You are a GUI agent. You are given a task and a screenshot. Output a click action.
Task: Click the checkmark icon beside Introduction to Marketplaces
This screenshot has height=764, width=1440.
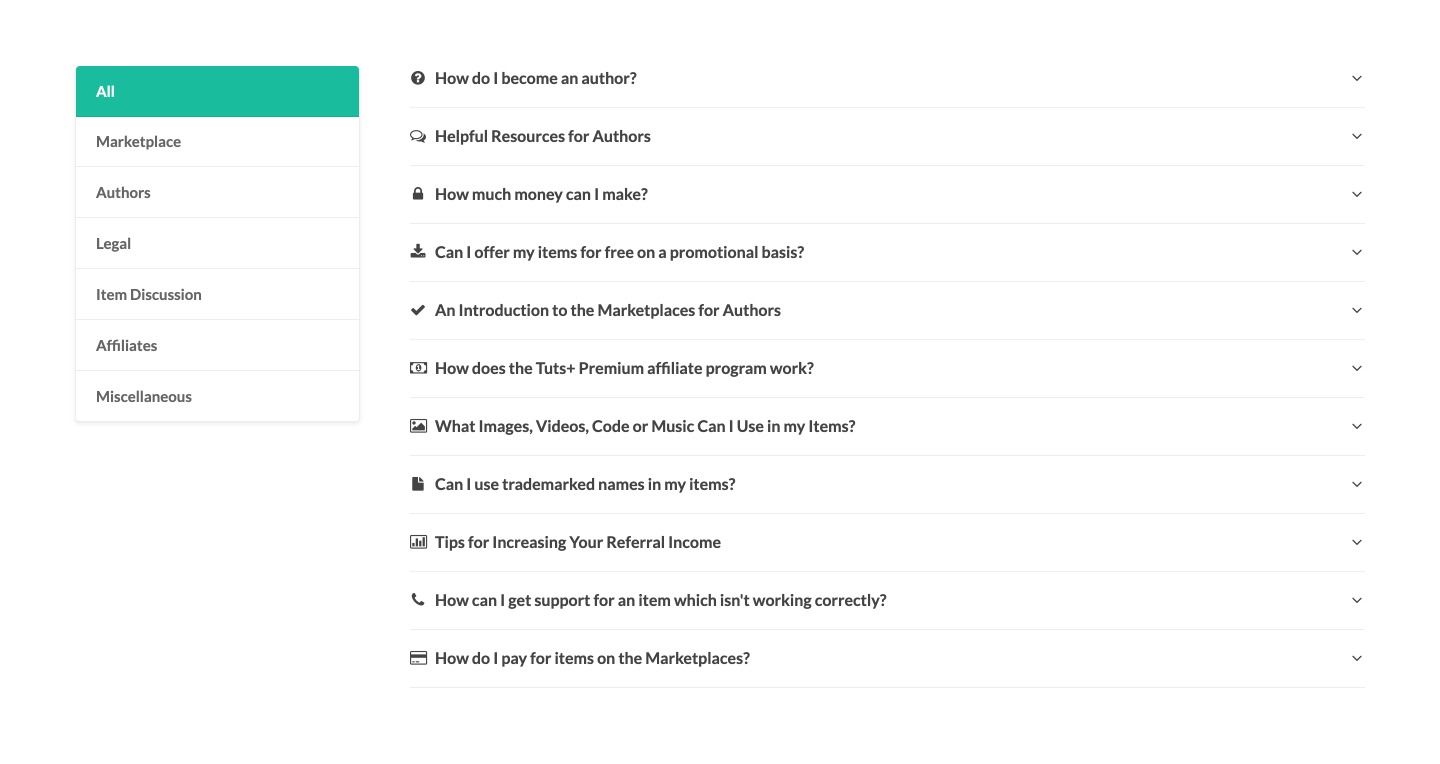pos(418,310)
